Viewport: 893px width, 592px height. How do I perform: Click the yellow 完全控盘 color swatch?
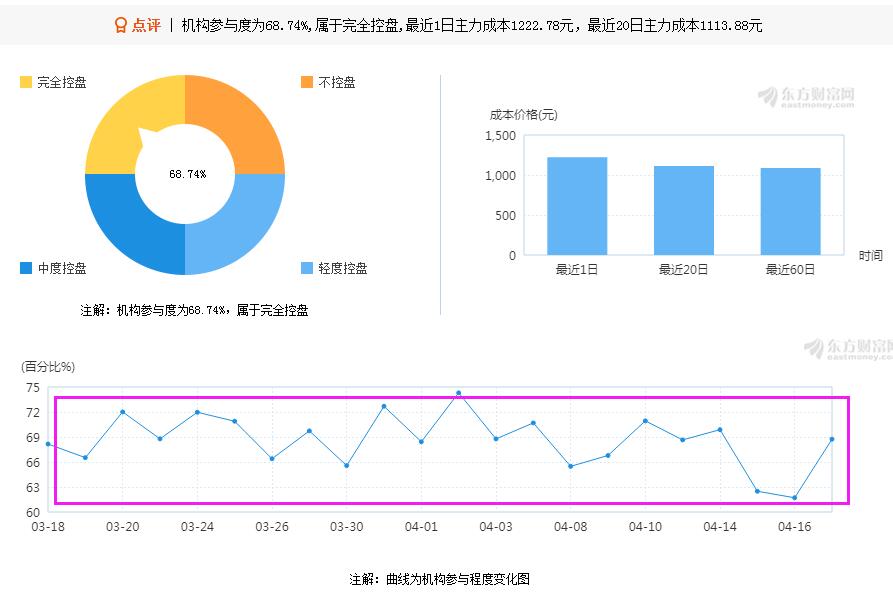tap(27, 83)
